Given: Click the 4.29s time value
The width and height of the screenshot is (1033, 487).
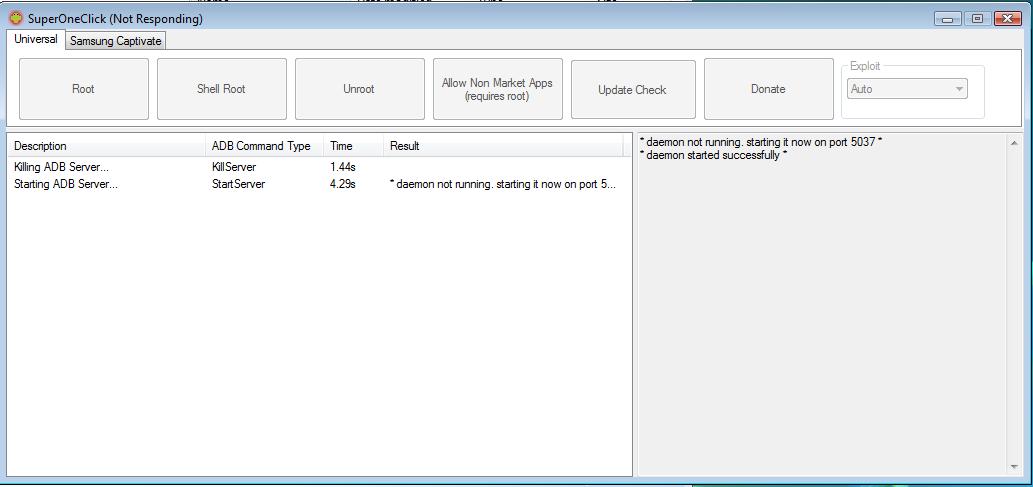Looking at the screenshot, I should pyautogui.click(x=343, y=185).
